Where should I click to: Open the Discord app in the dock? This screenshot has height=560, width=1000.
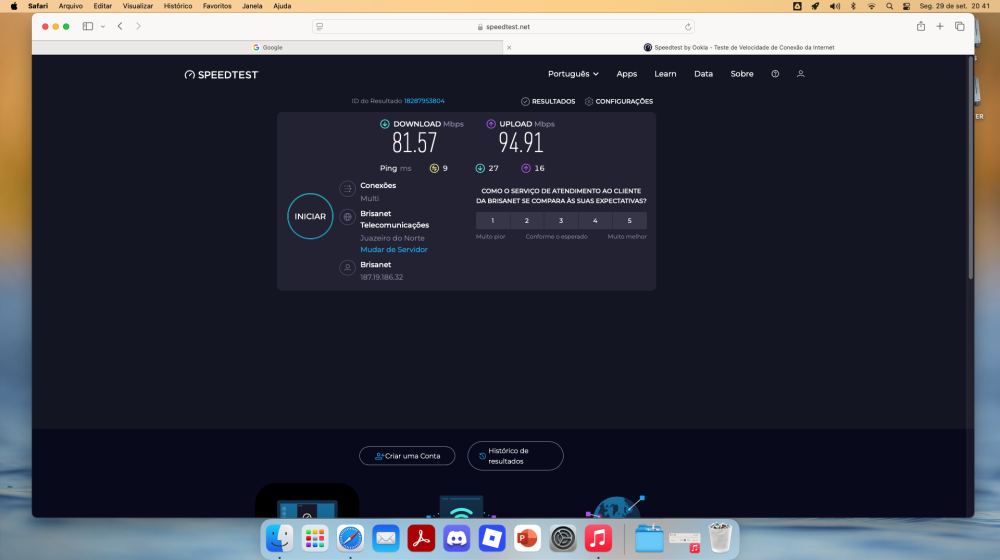coord(457,538)
